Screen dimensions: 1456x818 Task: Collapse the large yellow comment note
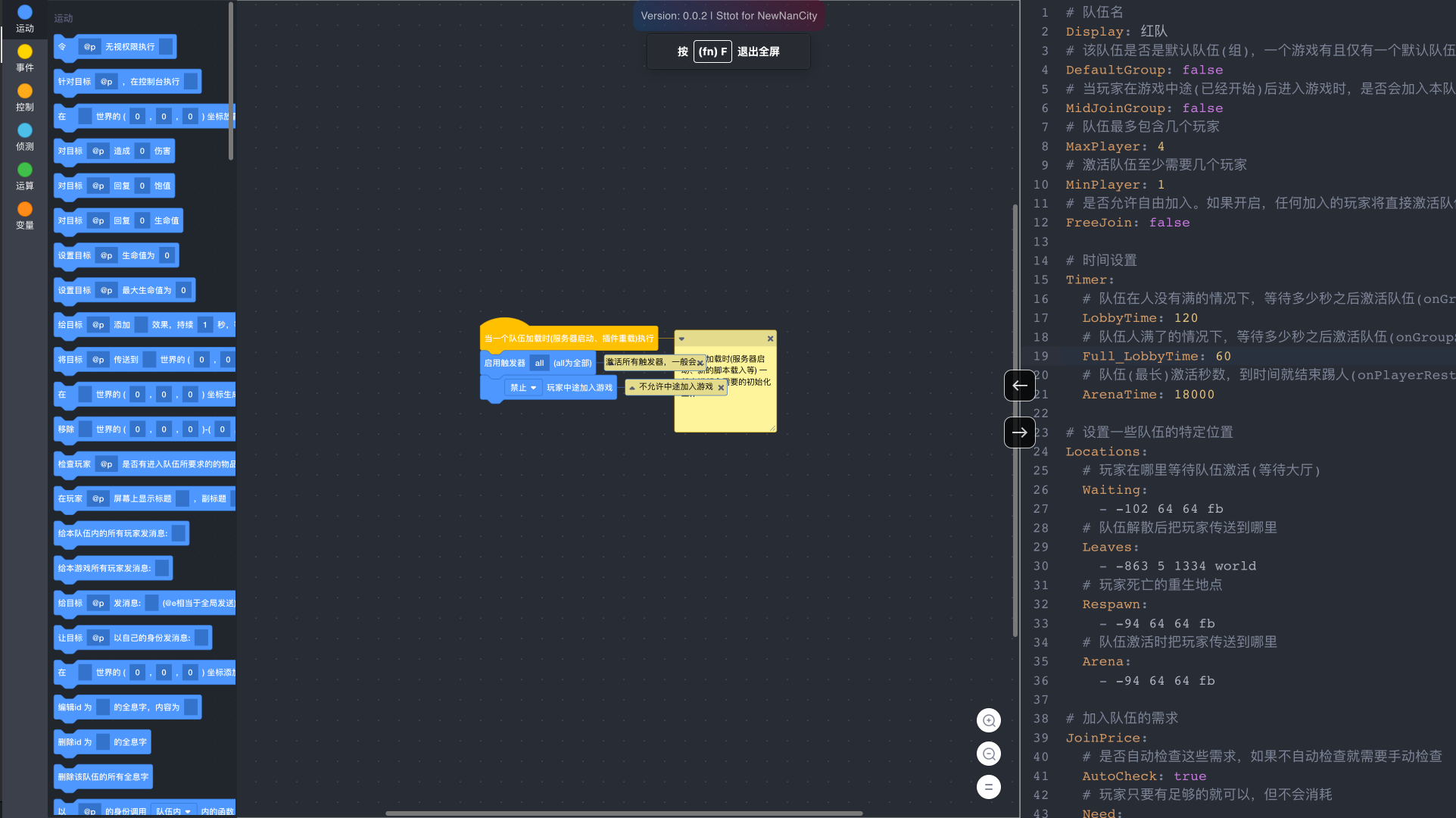(681, 339)
